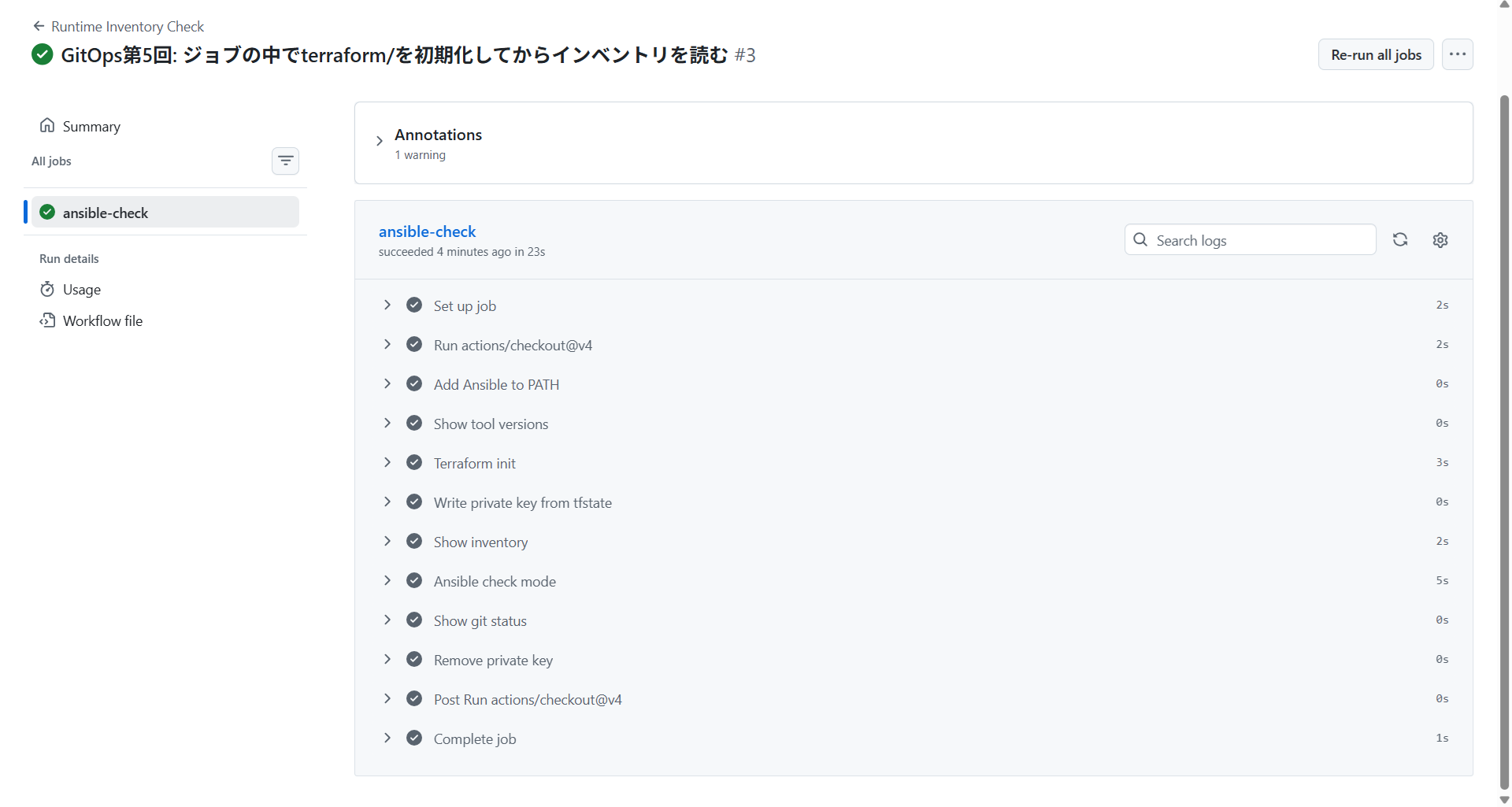Open the Workflow file view
This screenshot has height=807, width=1512.
coord(102,321)
